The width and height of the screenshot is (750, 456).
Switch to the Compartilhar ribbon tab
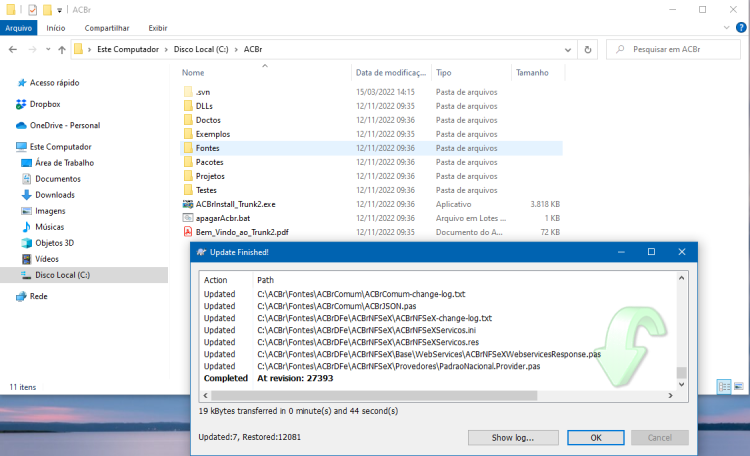(x=107, y=28)
